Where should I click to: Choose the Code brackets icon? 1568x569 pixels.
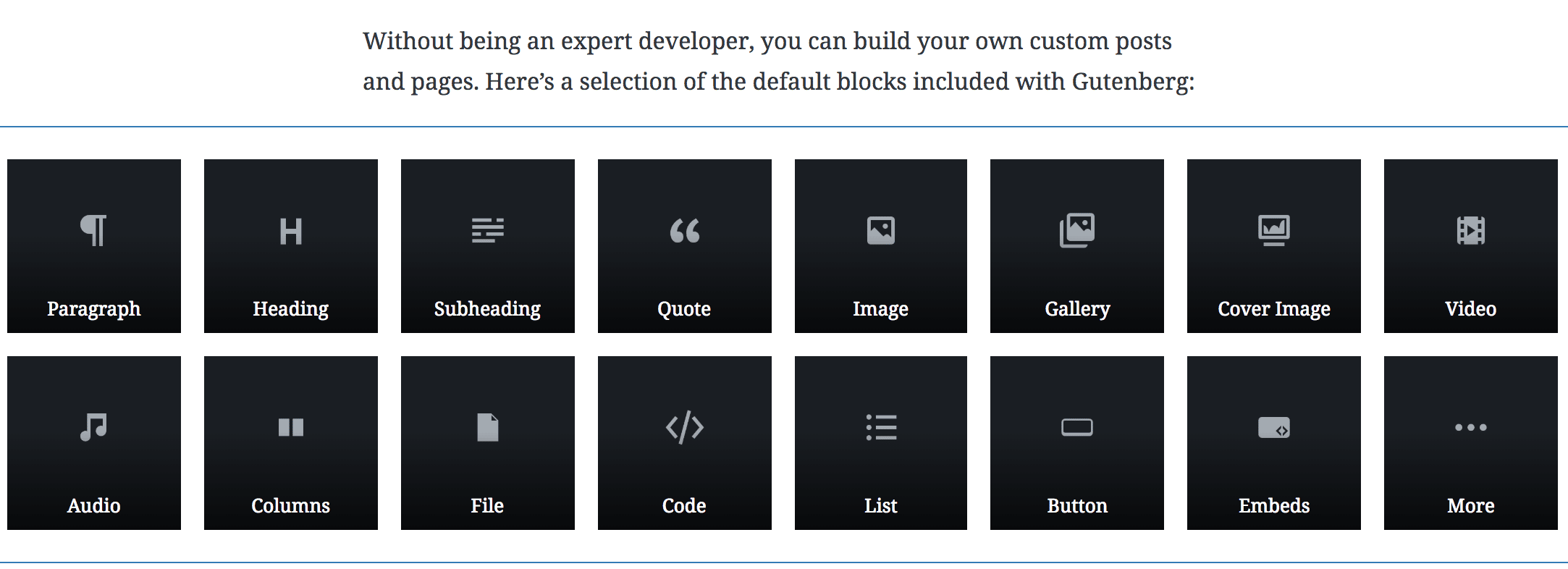coord(685,427)
